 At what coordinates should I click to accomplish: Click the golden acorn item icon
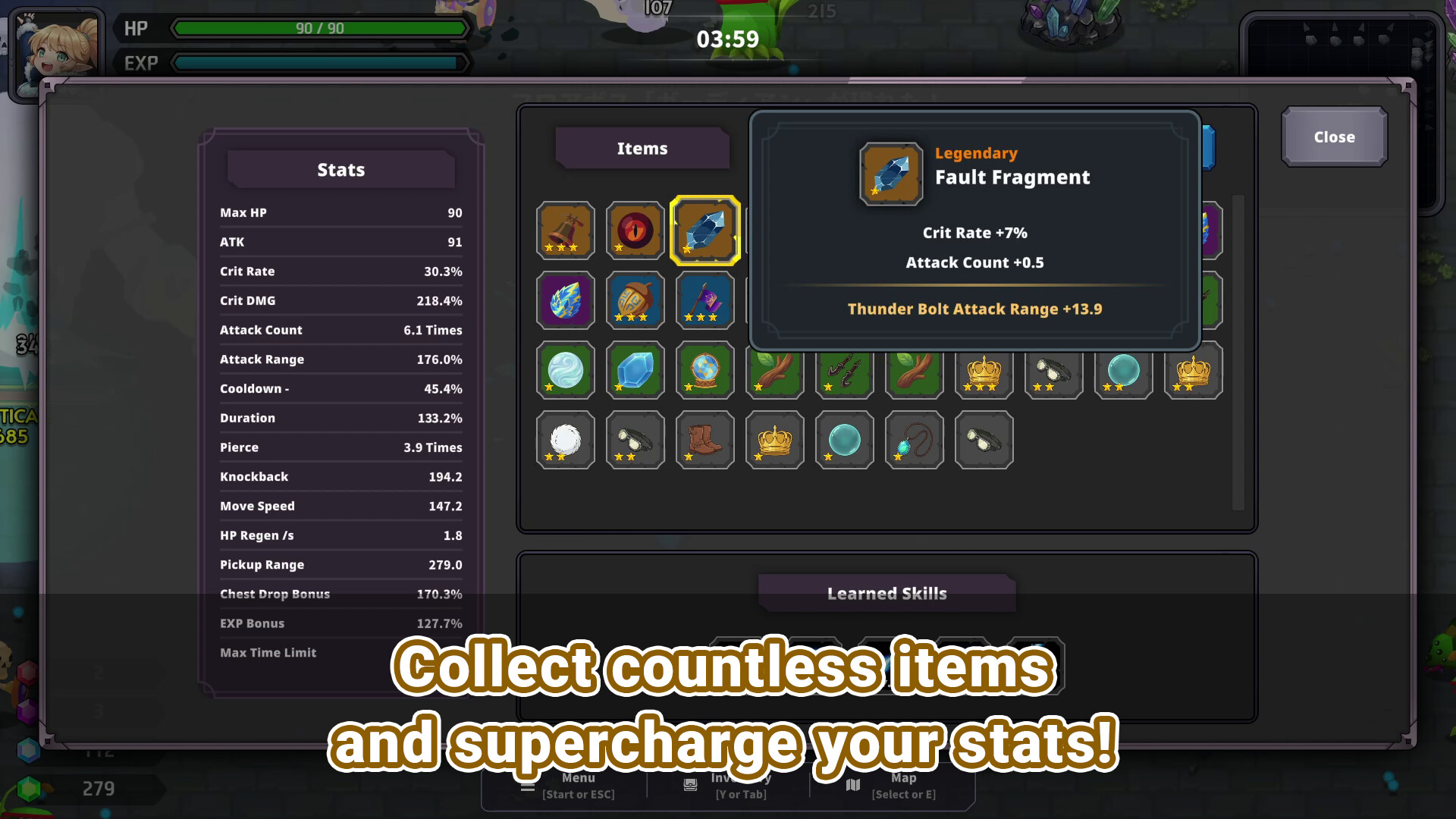coord(635,300)
